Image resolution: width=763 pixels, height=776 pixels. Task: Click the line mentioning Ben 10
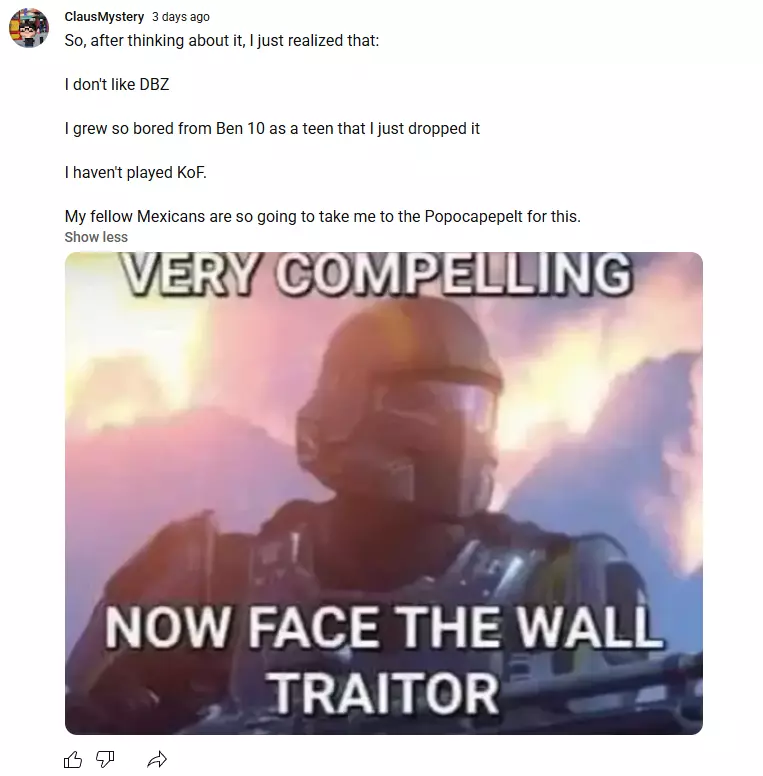coord(272,129)
